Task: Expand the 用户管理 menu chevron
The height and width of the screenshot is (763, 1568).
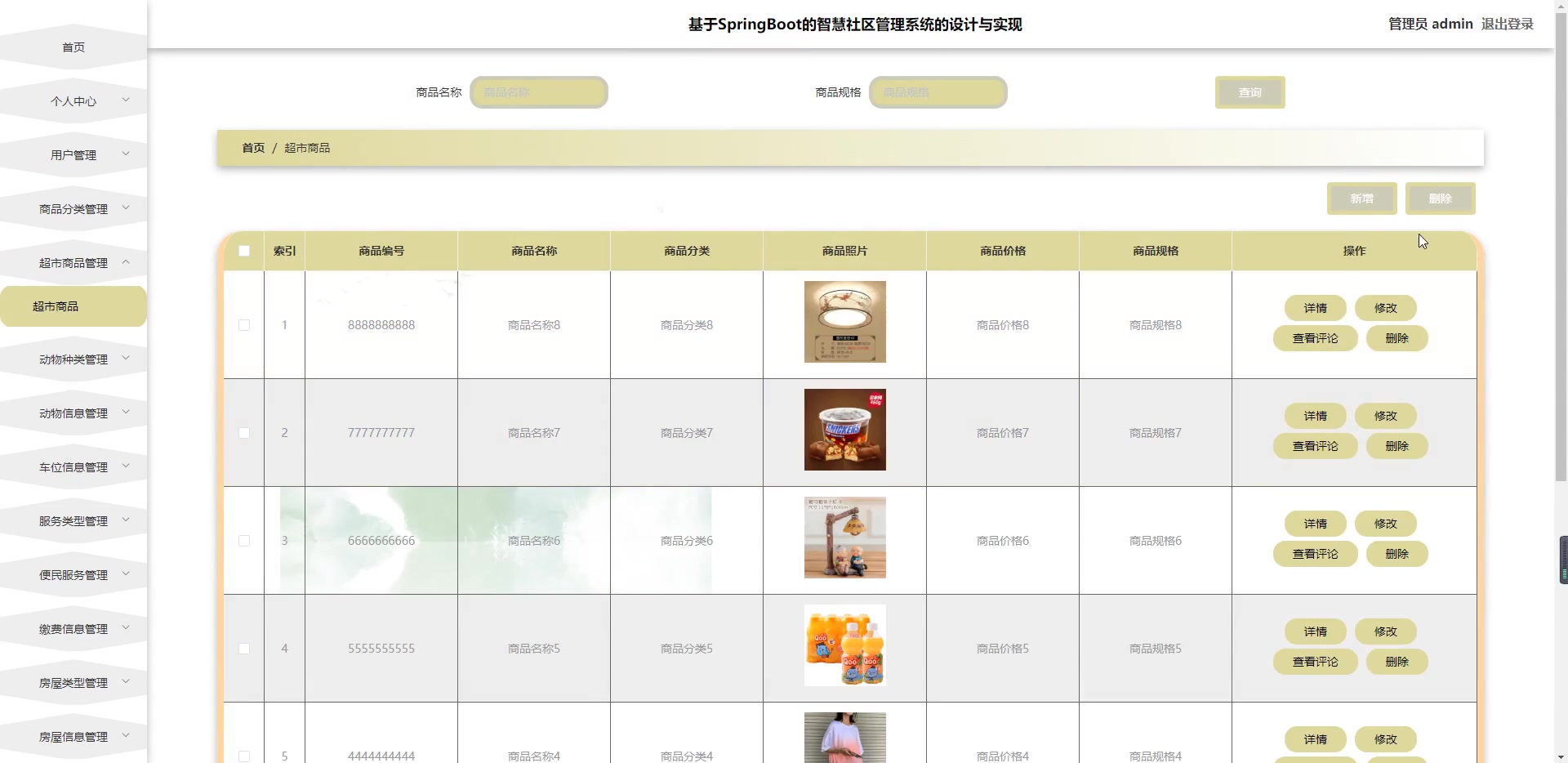Action: (126, 154)
